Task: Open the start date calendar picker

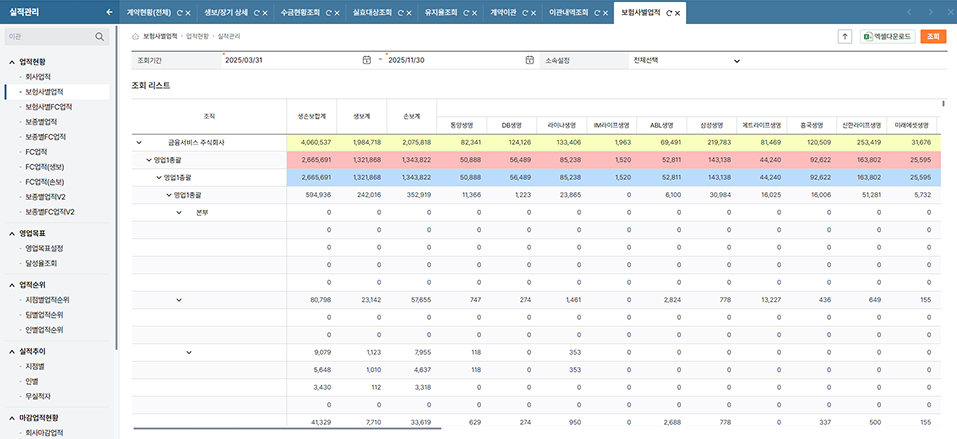Action: click(367, 60)
